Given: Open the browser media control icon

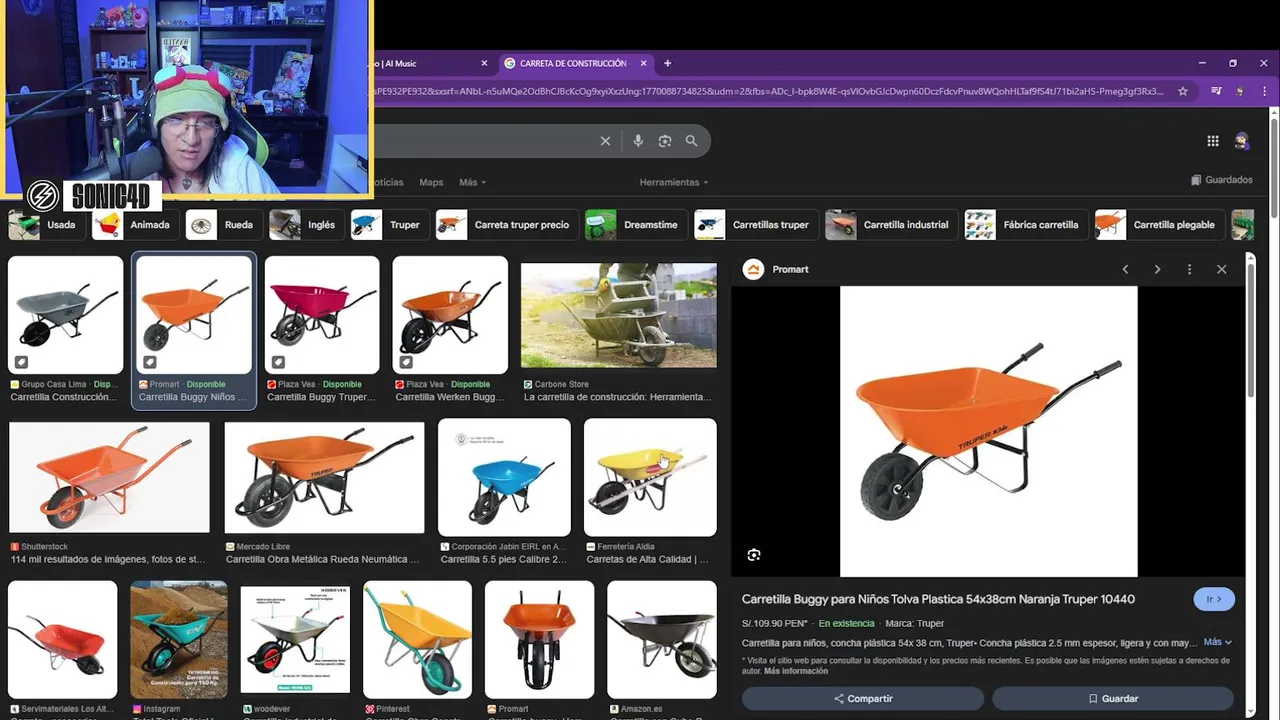Looking at the screenshot, I should (1216, 91).
